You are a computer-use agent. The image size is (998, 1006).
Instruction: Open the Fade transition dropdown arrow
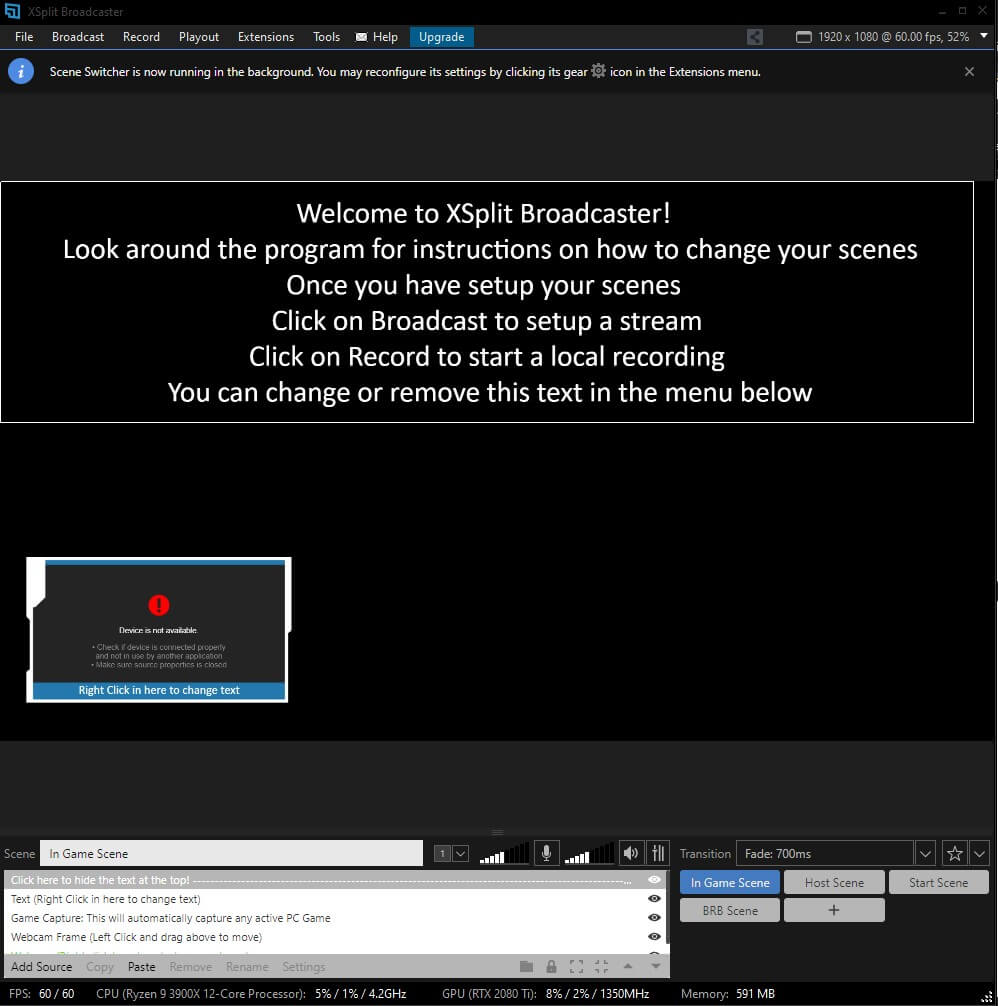925,853
